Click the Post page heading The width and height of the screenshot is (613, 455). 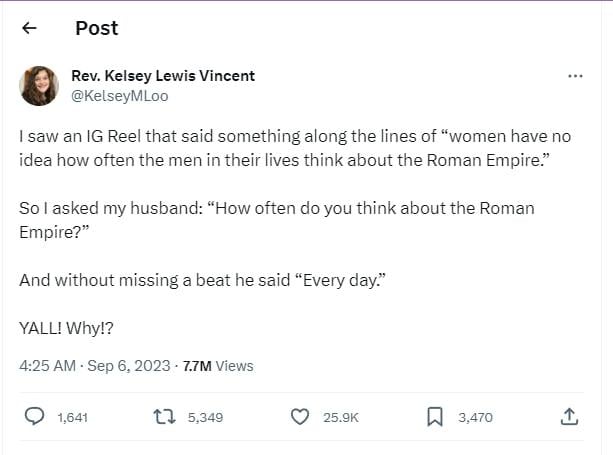click(x=97, y=29)
